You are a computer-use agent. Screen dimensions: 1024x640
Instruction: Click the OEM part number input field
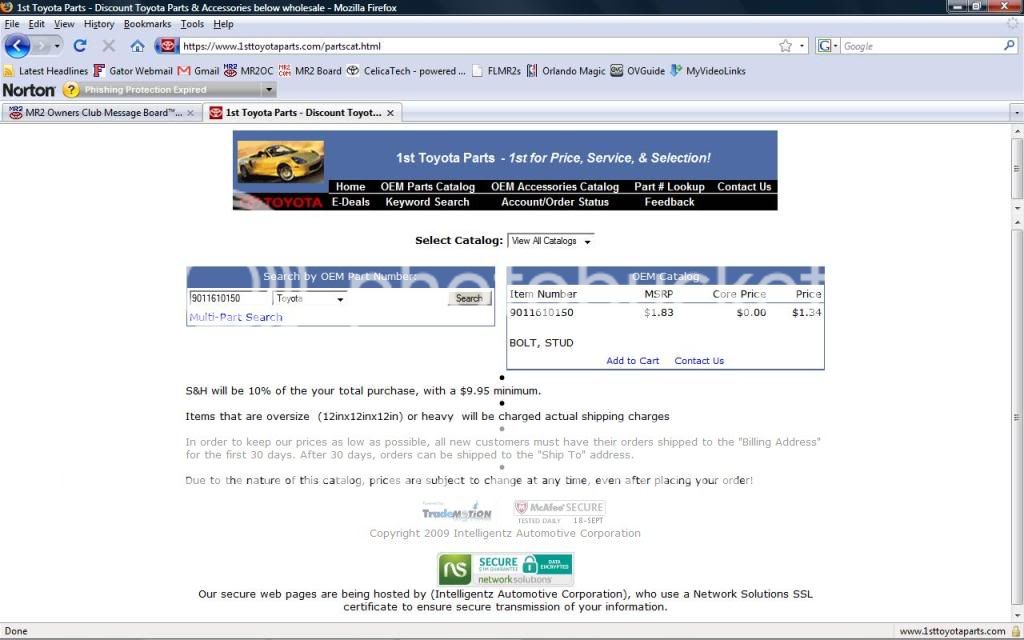[229, 298]
